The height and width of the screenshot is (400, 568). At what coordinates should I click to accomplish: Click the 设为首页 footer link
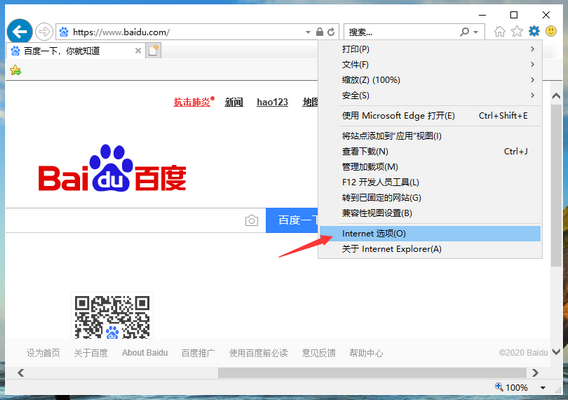click(43, 353)
